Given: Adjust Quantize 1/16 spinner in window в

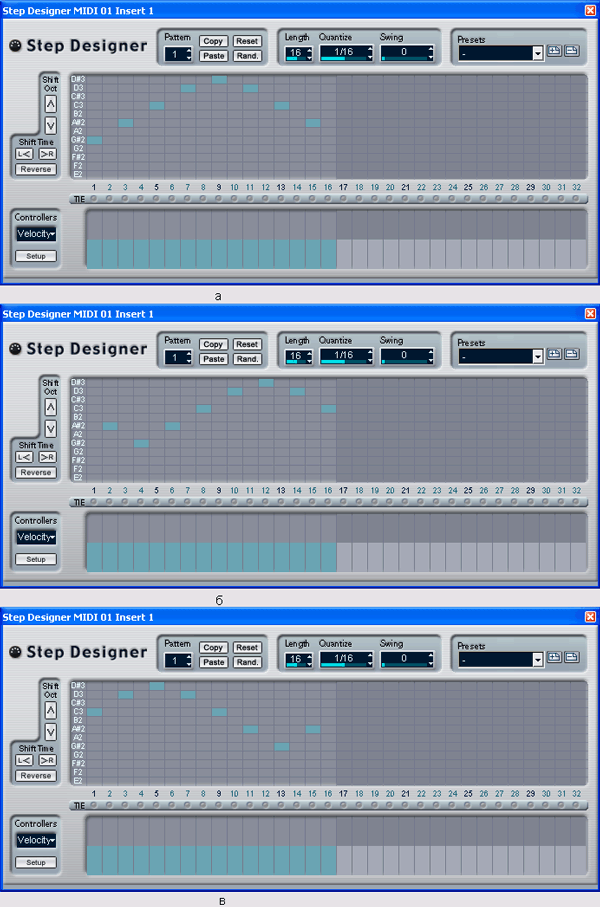Looking at the screenshot, I should (370, 659).
